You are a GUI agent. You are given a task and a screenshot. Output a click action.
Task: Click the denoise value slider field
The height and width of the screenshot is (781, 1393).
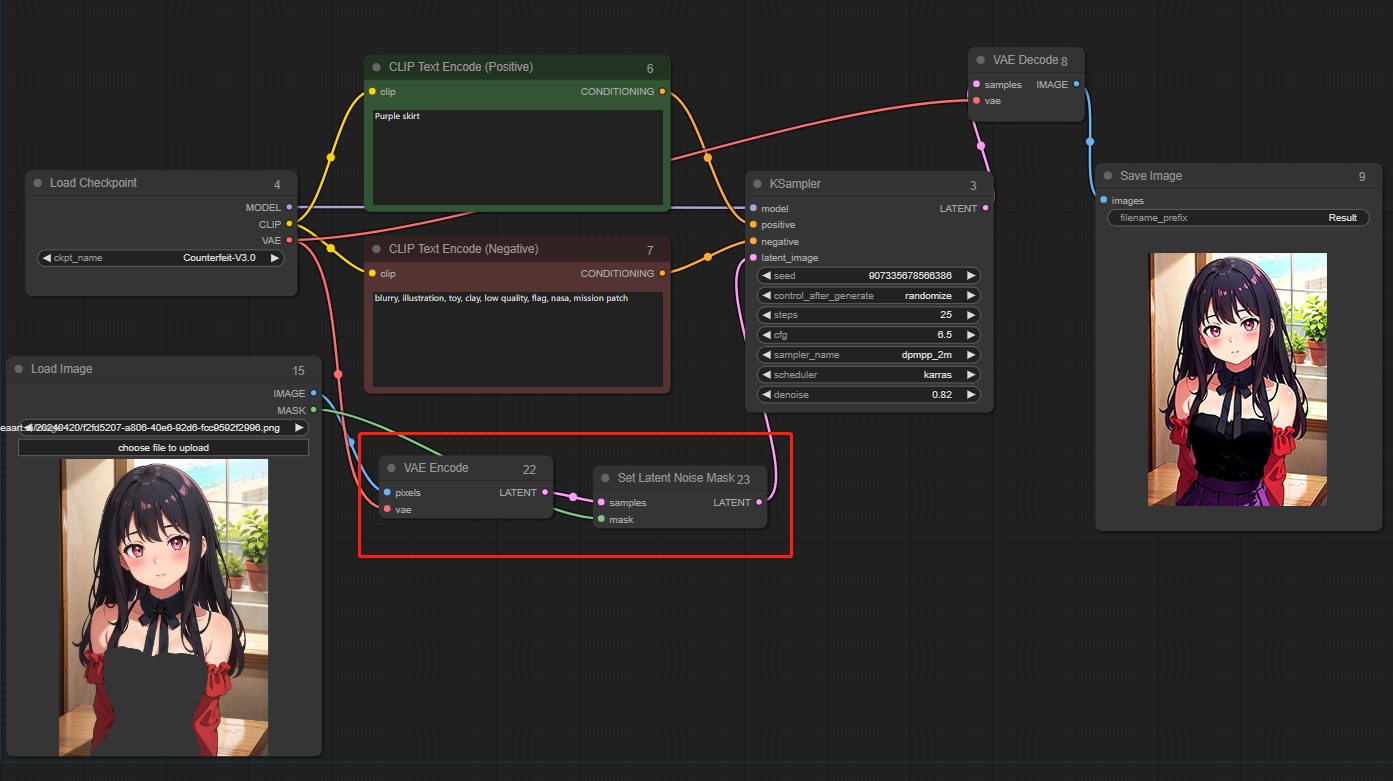[x=868, y=395]
